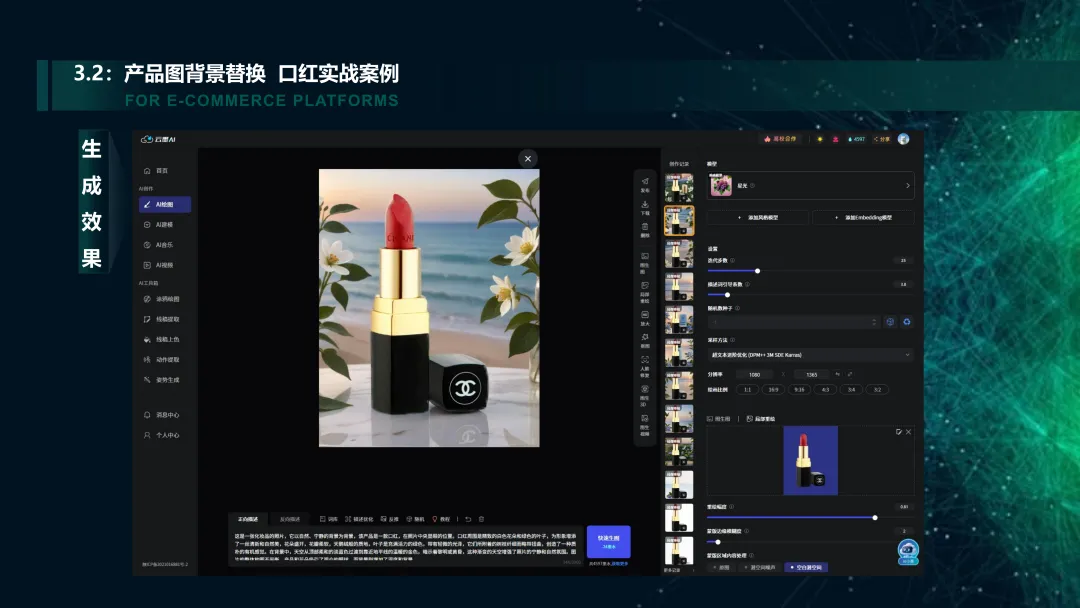Click the height field showing 1365
Image resolution: width=1080 pixels, height=608 pixels.
(x=811, y=375)
